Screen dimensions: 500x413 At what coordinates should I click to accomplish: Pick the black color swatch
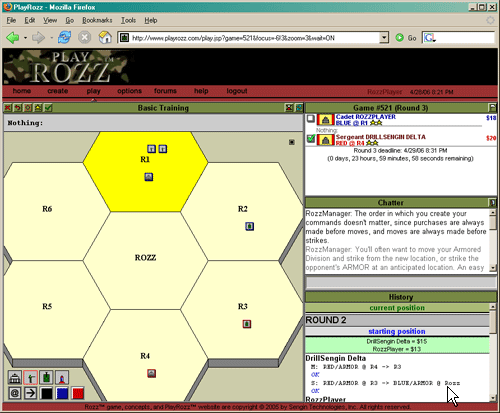click(x=46, y=393)
